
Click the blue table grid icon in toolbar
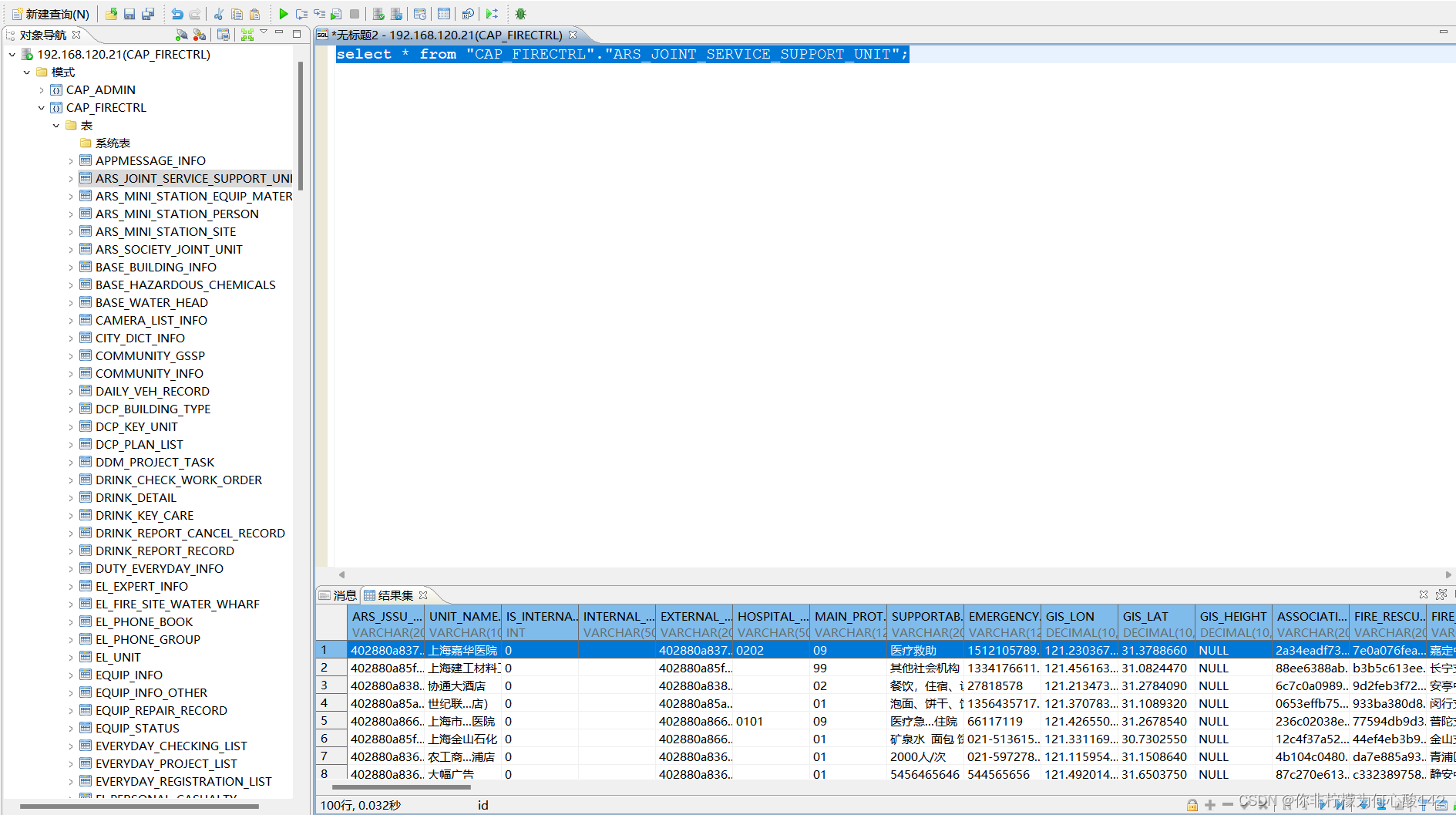[444, 14]
